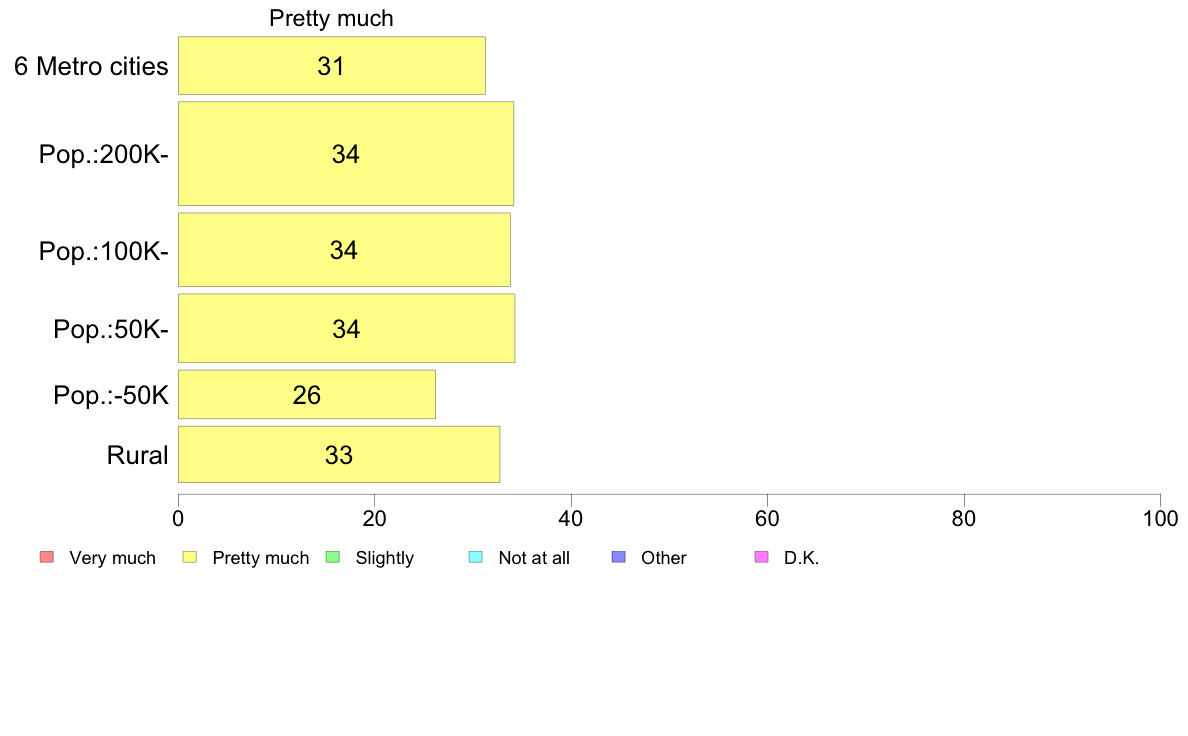Viewport: 1188px width, 736px height.
Task: Select the Rural bar showing 33
Action: 339,455
